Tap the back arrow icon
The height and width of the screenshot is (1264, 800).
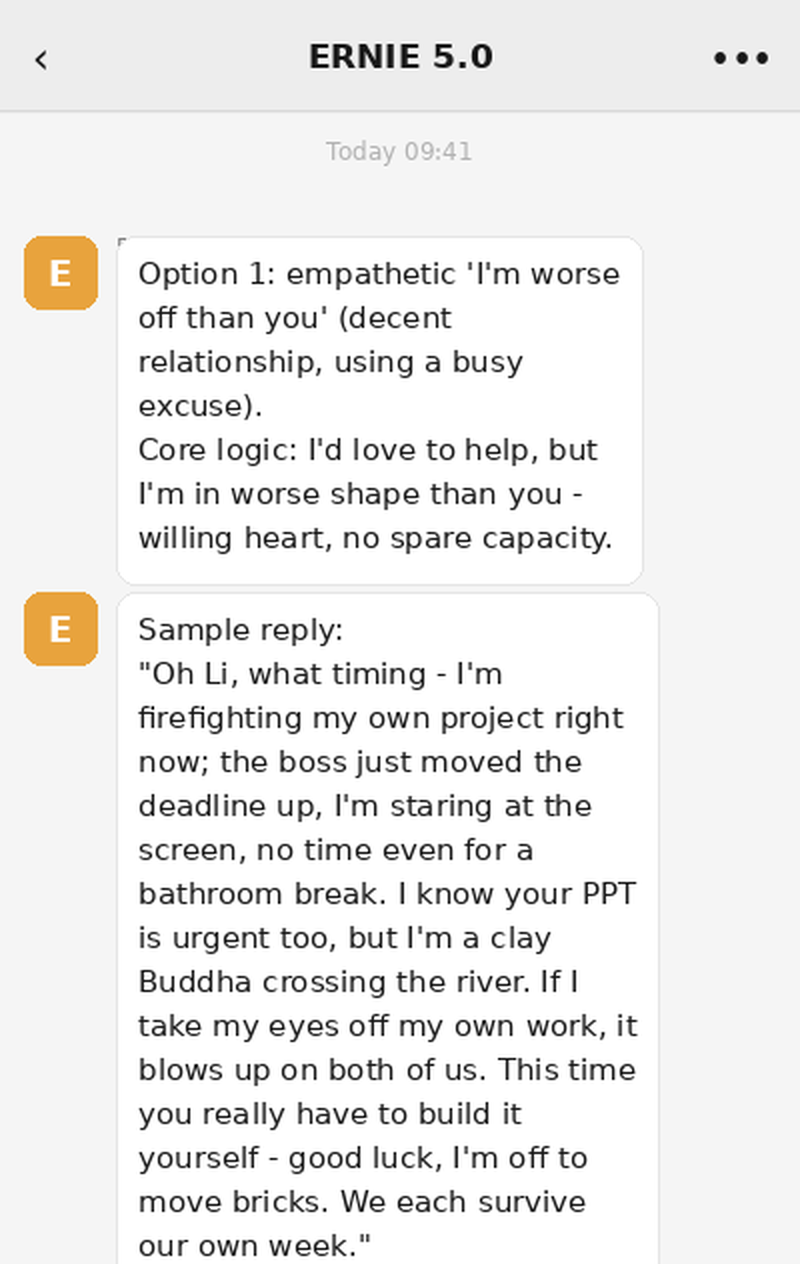[40, 59]
